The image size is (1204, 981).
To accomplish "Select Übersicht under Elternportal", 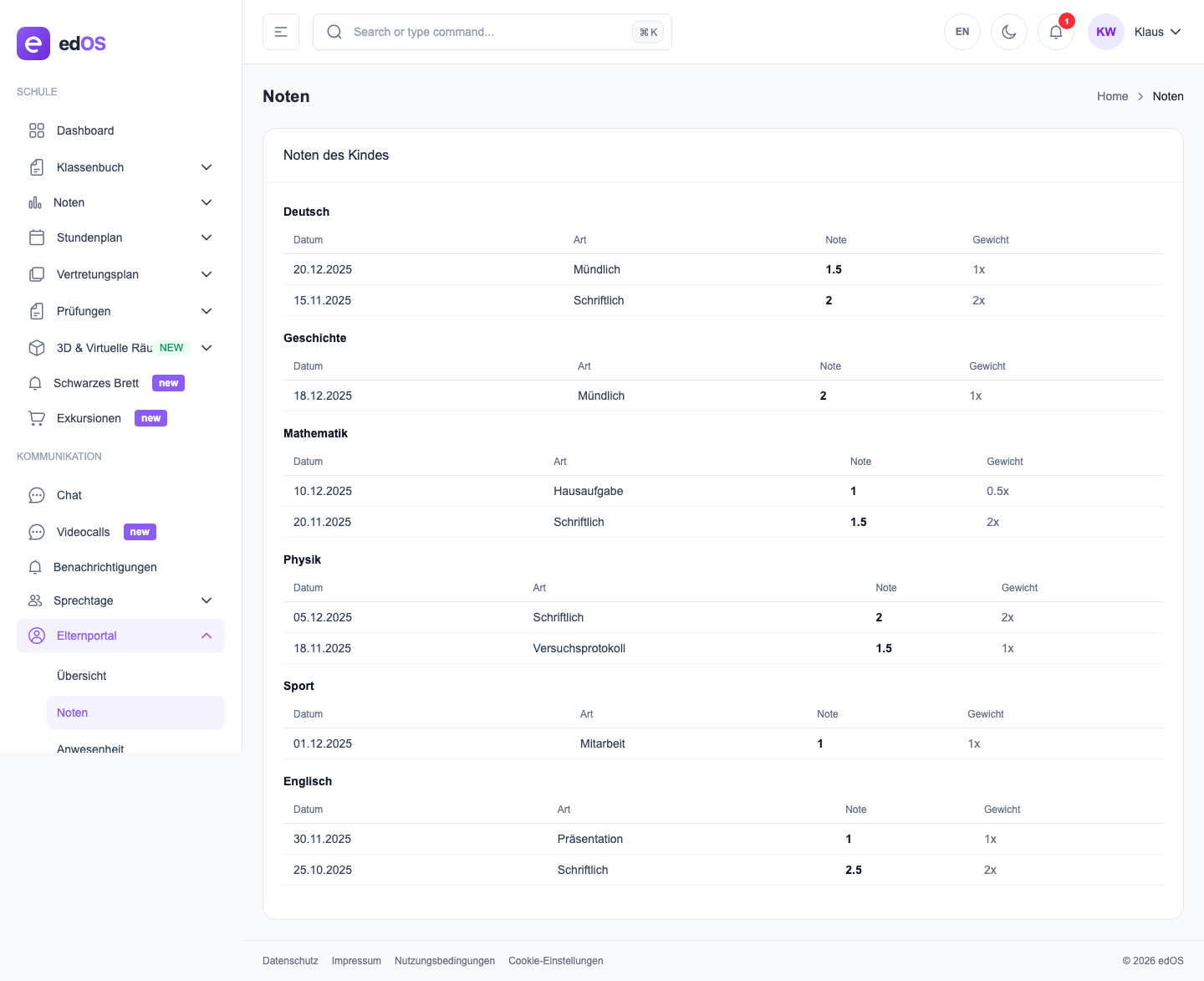I will pos(82,676).
